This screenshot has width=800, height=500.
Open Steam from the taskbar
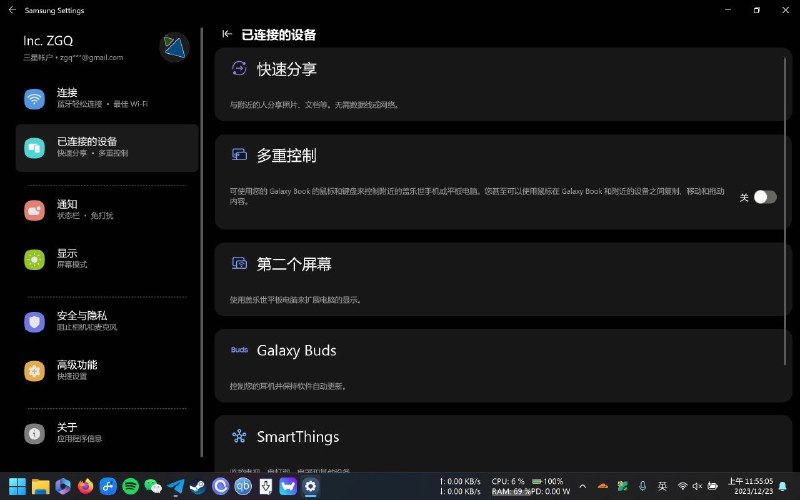pos(198,486)
